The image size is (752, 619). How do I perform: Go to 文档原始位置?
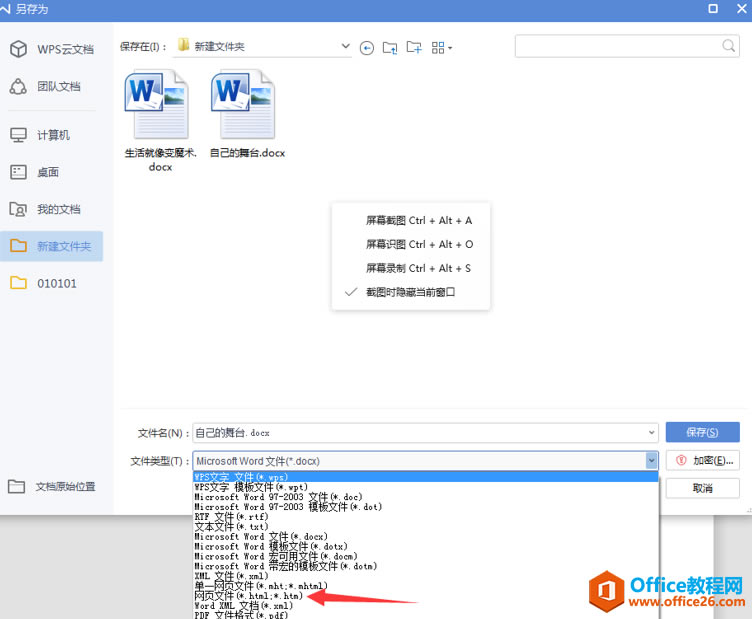pyautogui.click(x=52, y=487)
